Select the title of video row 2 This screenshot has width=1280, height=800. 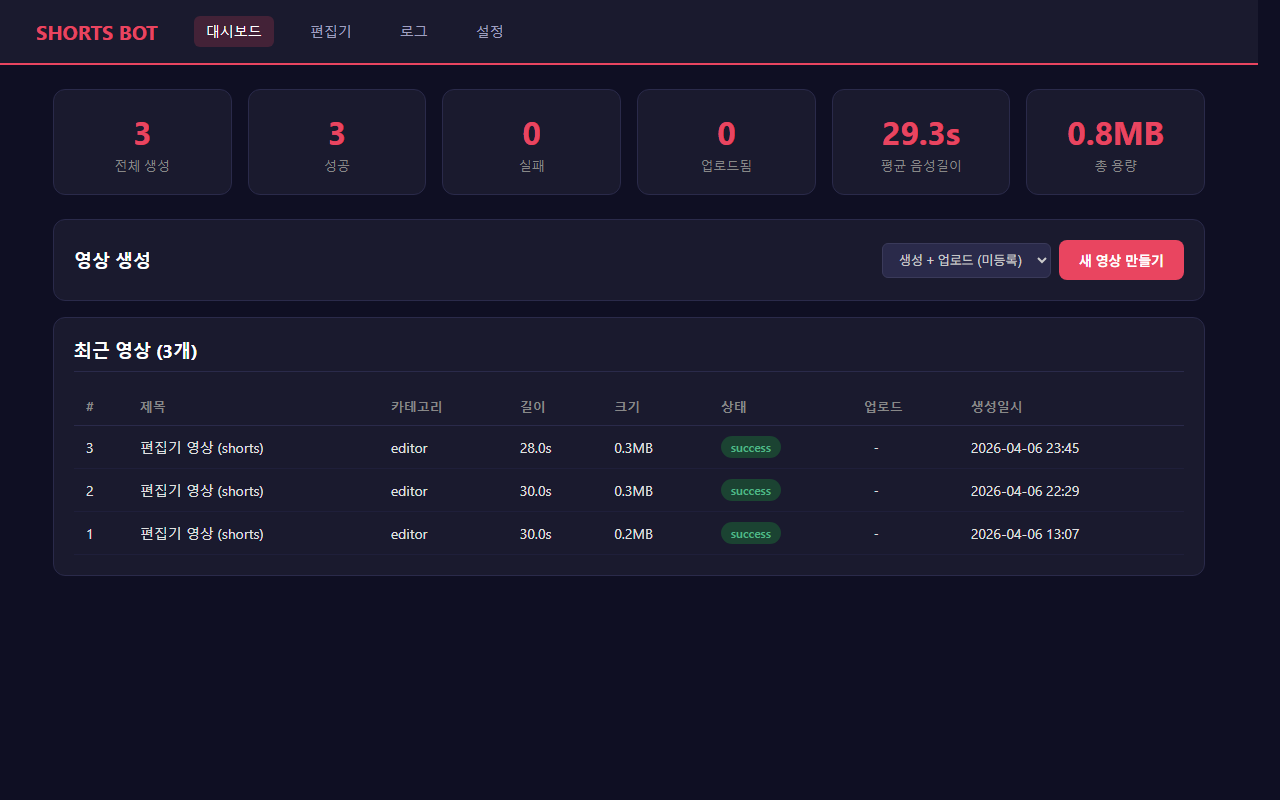tap(202, 491)
